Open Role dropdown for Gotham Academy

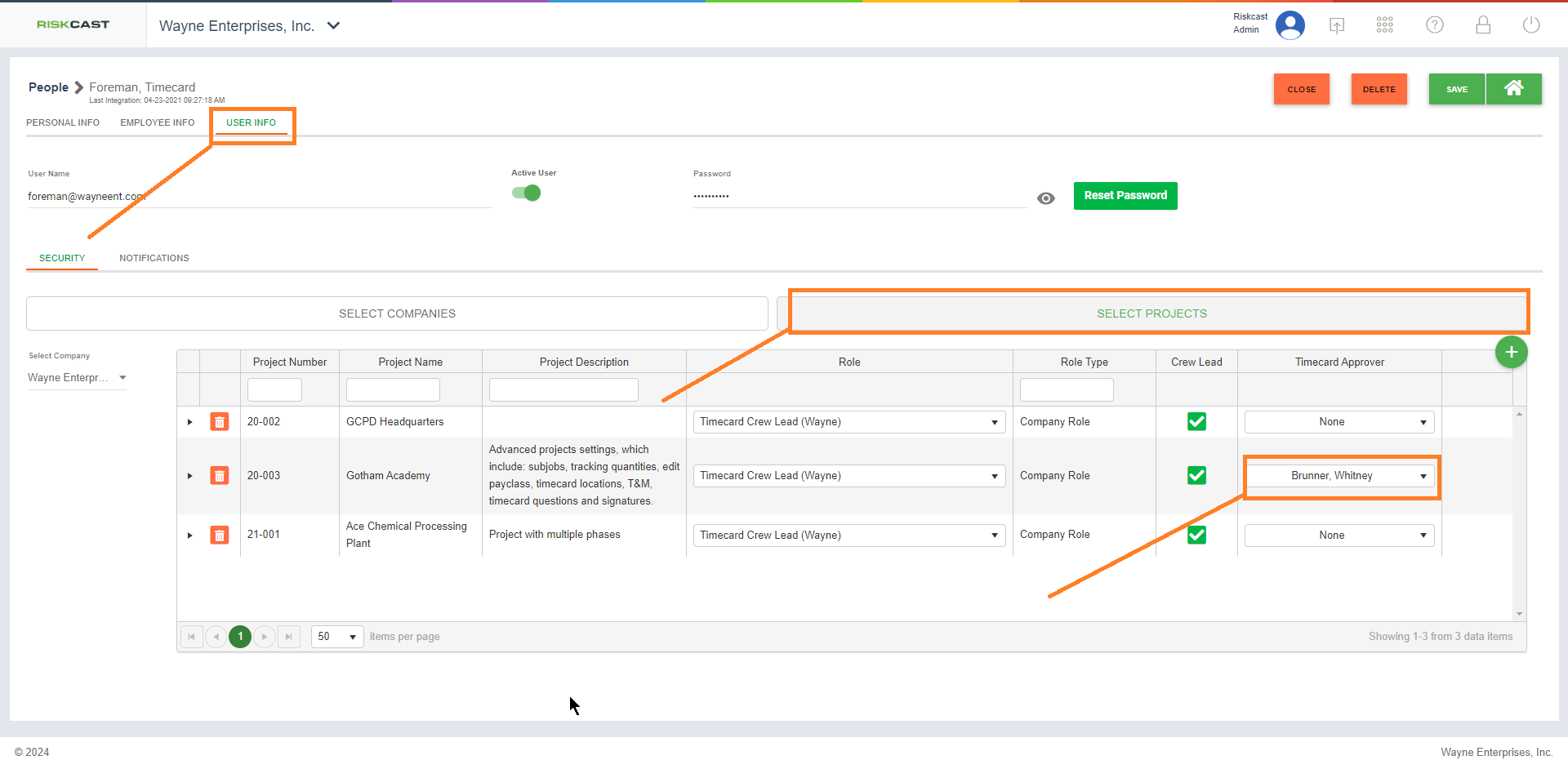click(849, 476)
